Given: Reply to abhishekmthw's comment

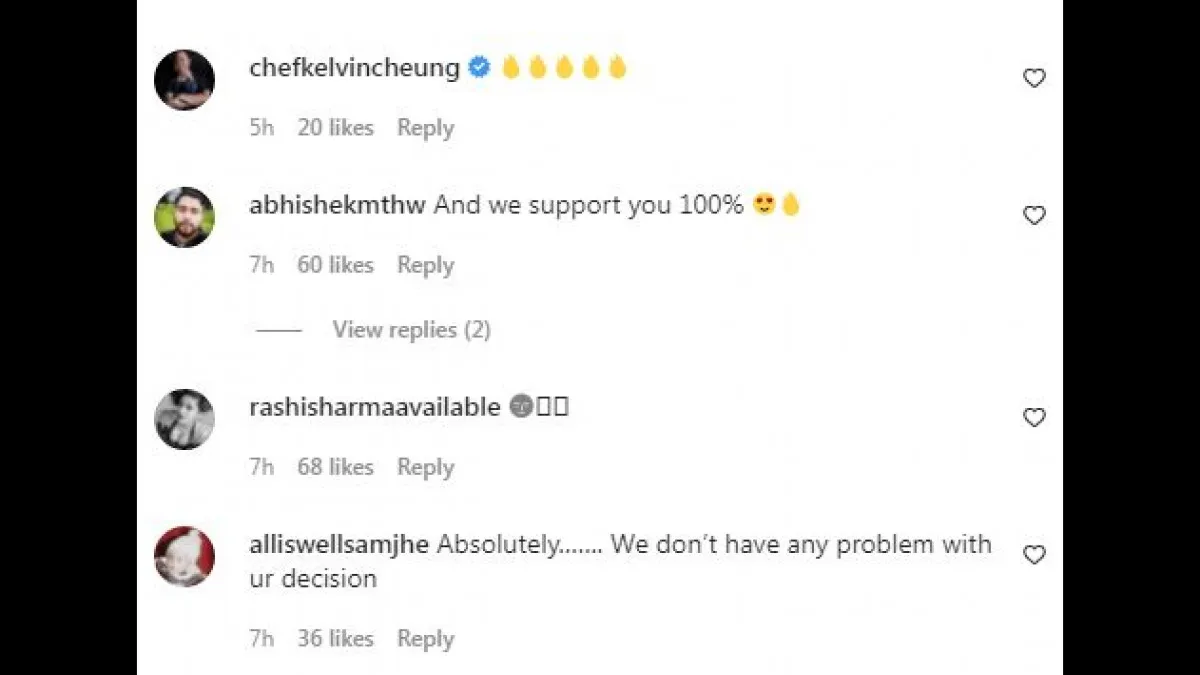Looking at the screenshot, I should click(x=425, y=265).
